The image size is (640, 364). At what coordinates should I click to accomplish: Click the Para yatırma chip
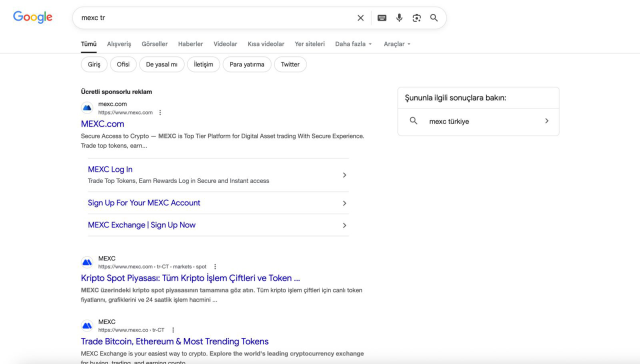point(247,64)
